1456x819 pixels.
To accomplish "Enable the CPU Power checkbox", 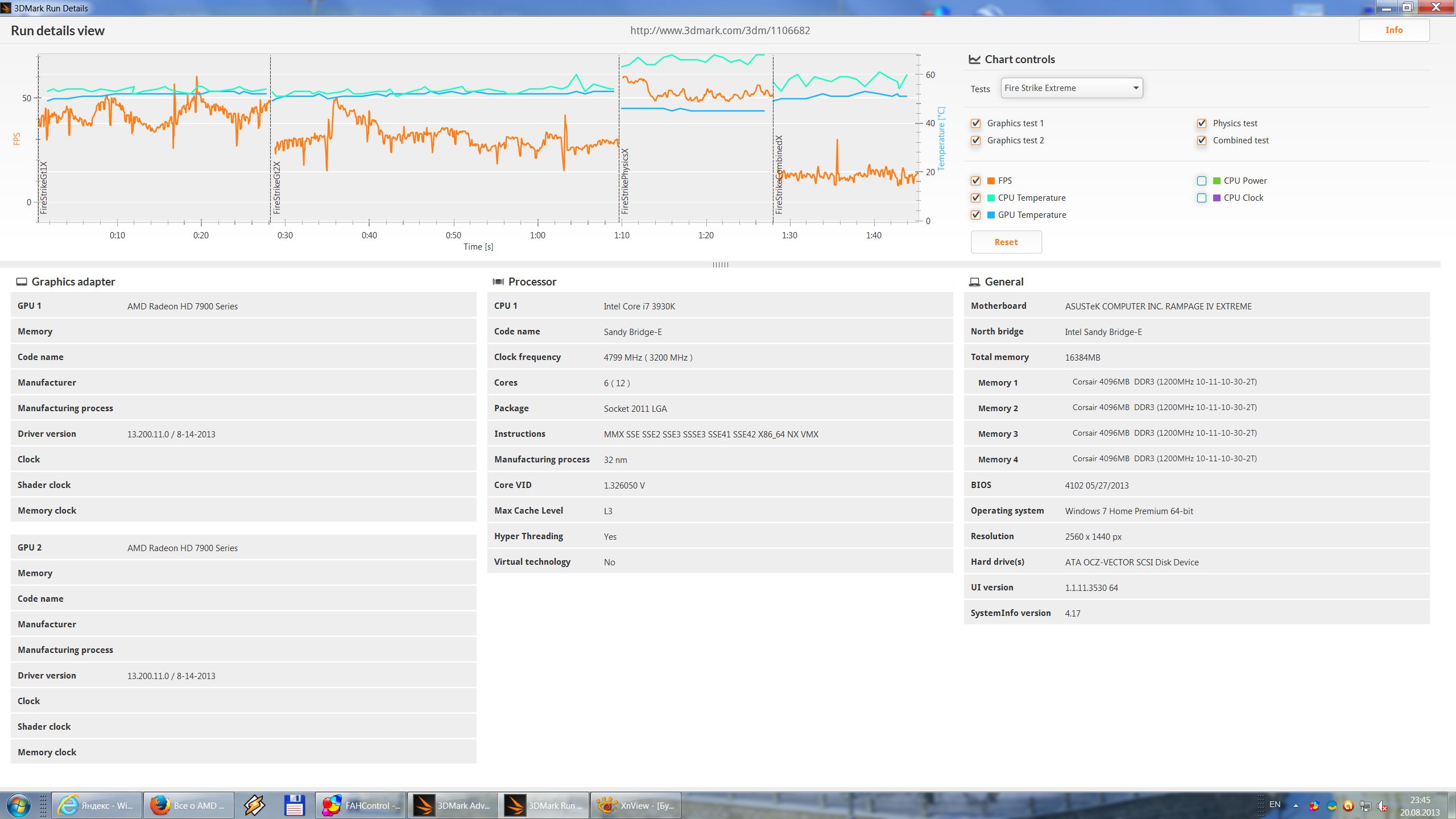I will [1201, 181].
